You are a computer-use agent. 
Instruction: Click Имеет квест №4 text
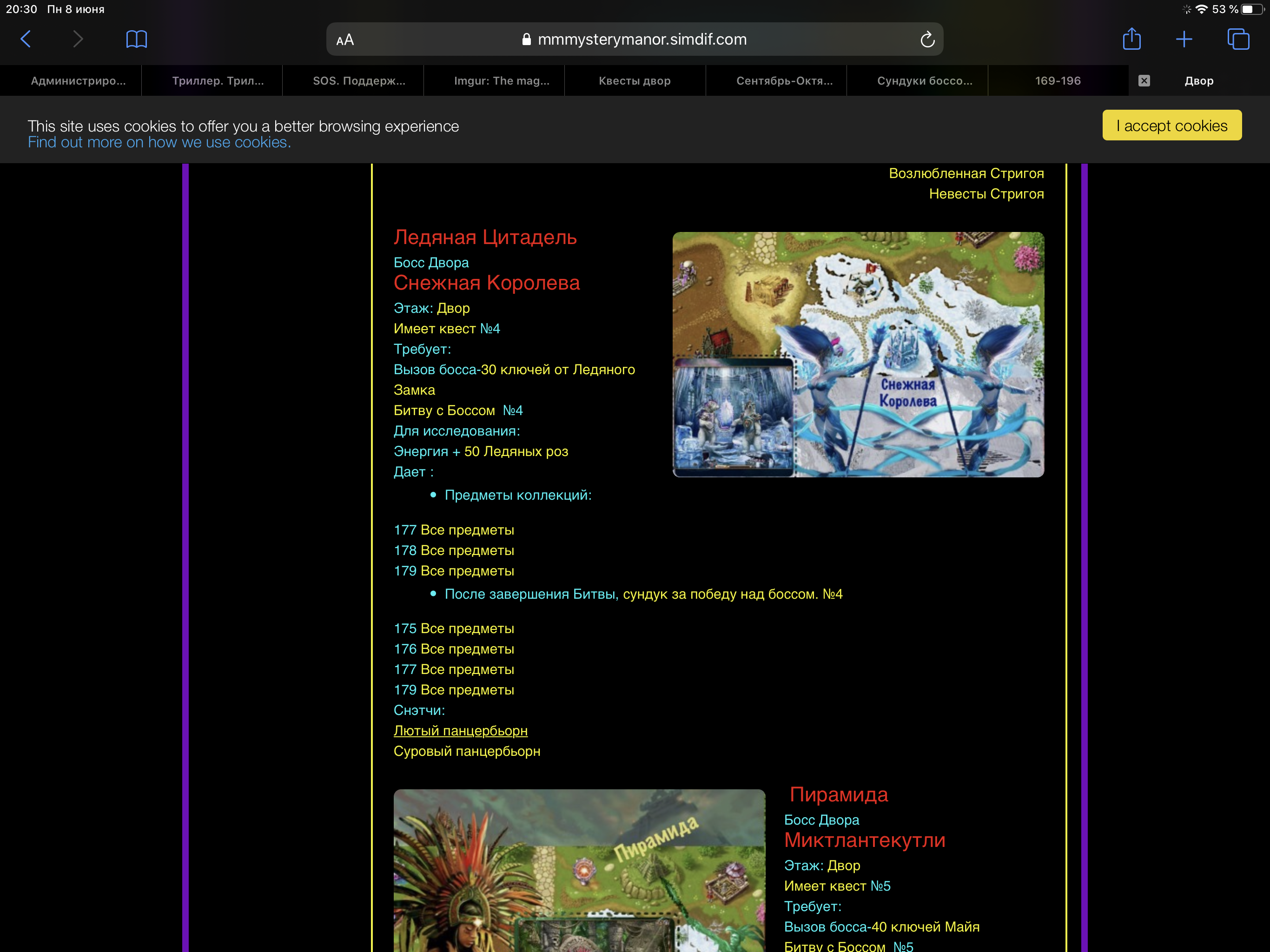point(447,329)
